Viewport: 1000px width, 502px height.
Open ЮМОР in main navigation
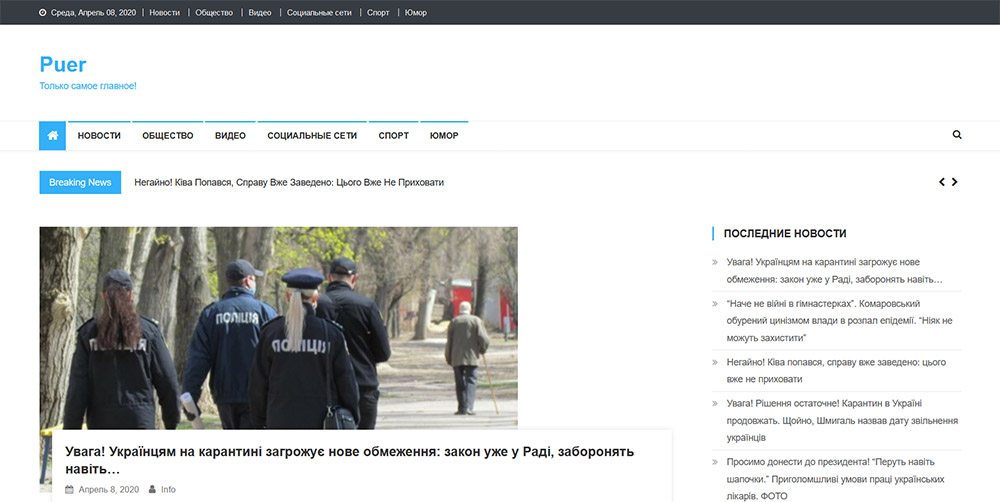[x=444, y=136]
